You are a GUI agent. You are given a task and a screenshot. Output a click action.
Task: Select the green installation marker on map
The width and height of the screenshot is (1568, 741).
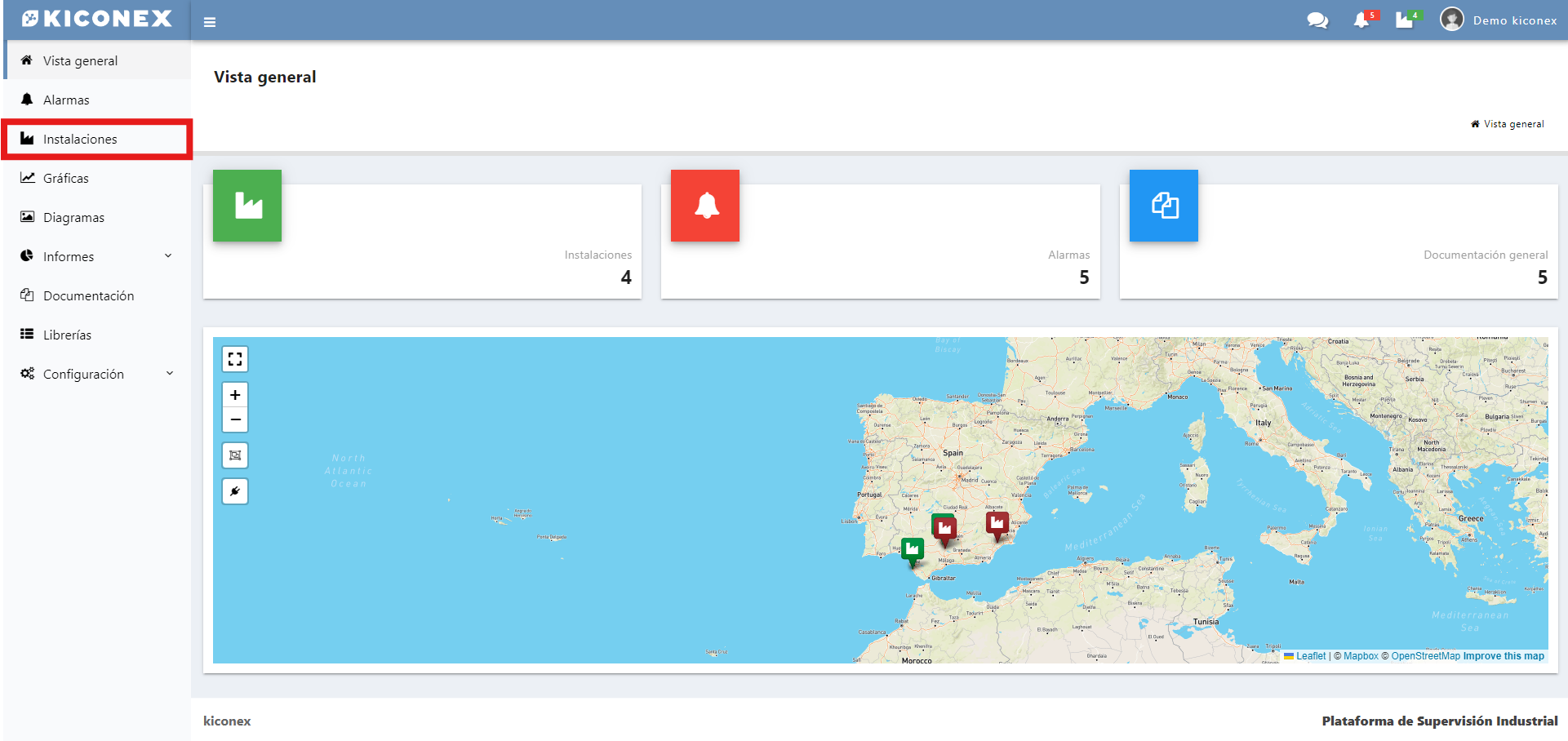pos(913,550)
